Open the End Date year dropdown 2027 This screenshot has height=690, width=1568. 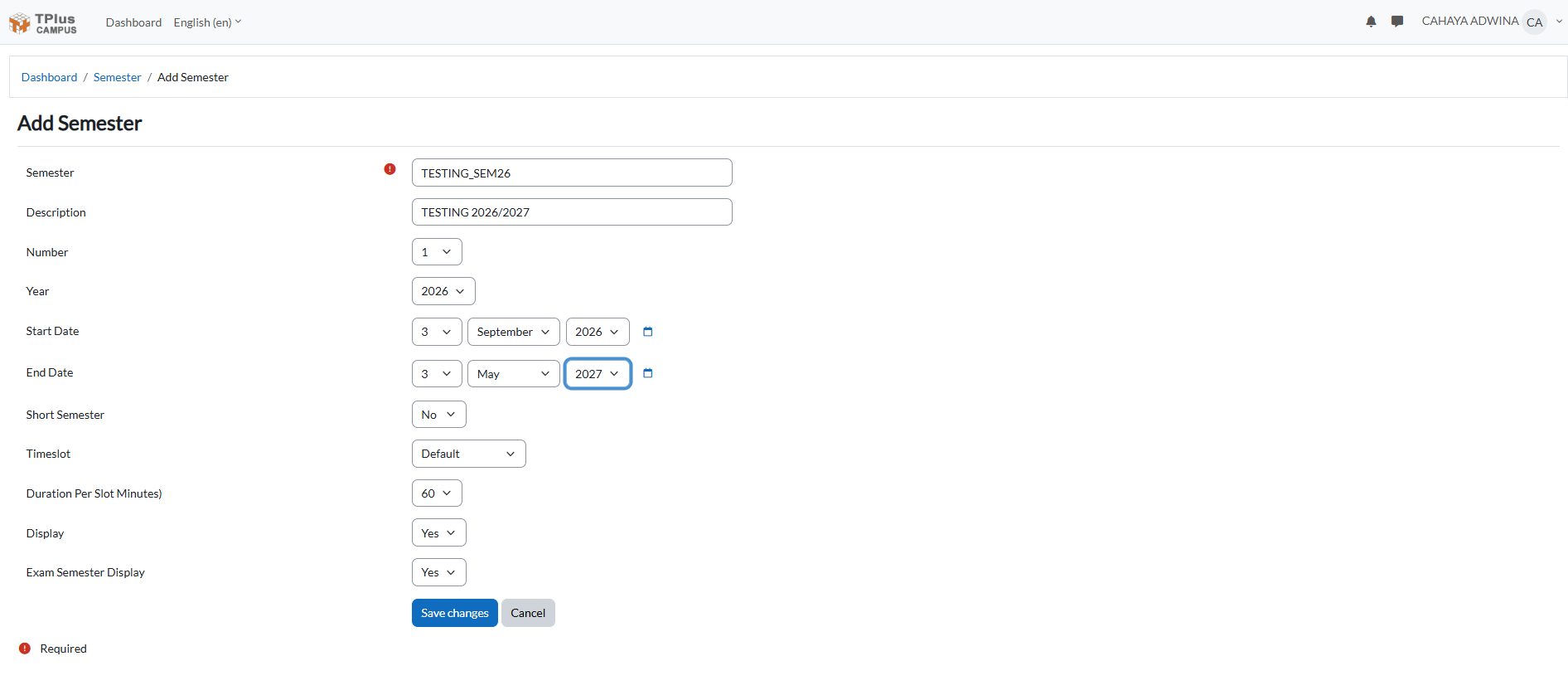[598, 374]
